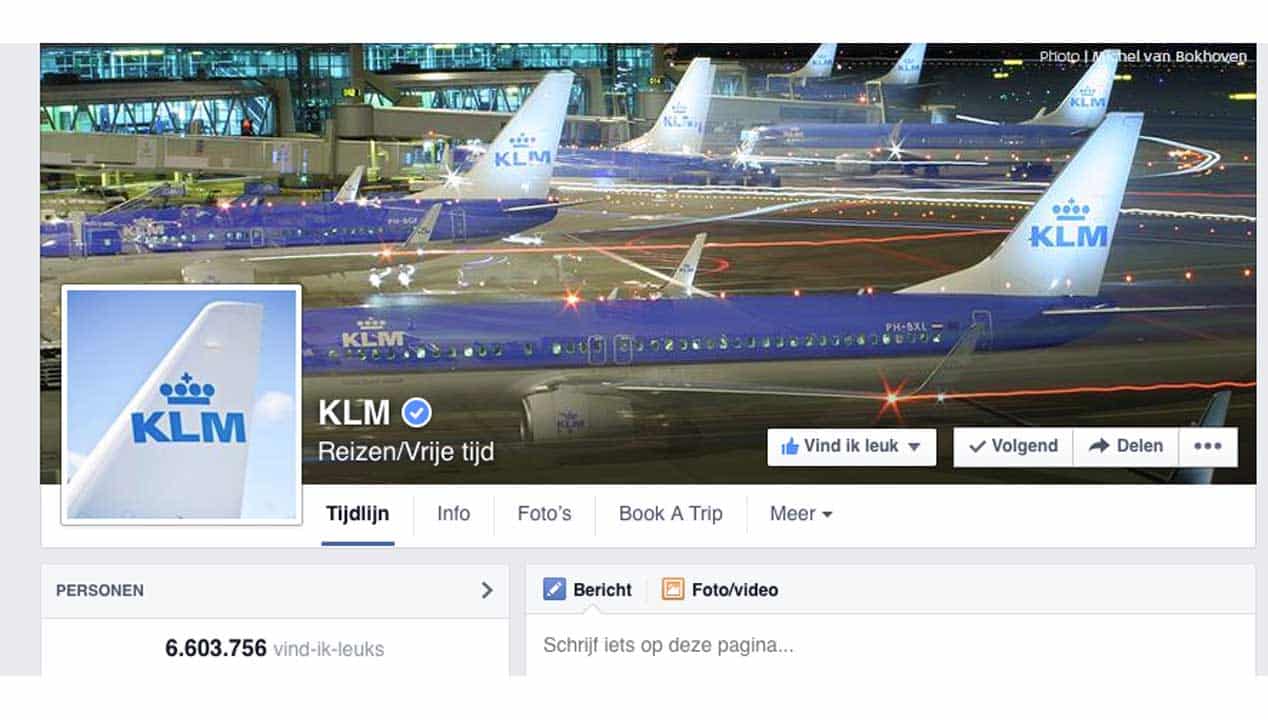Image resolution: width=1268 pixels, height=720 pixels.
Task: Expand the Meer tab dropdown
Action: pos(801,514)
